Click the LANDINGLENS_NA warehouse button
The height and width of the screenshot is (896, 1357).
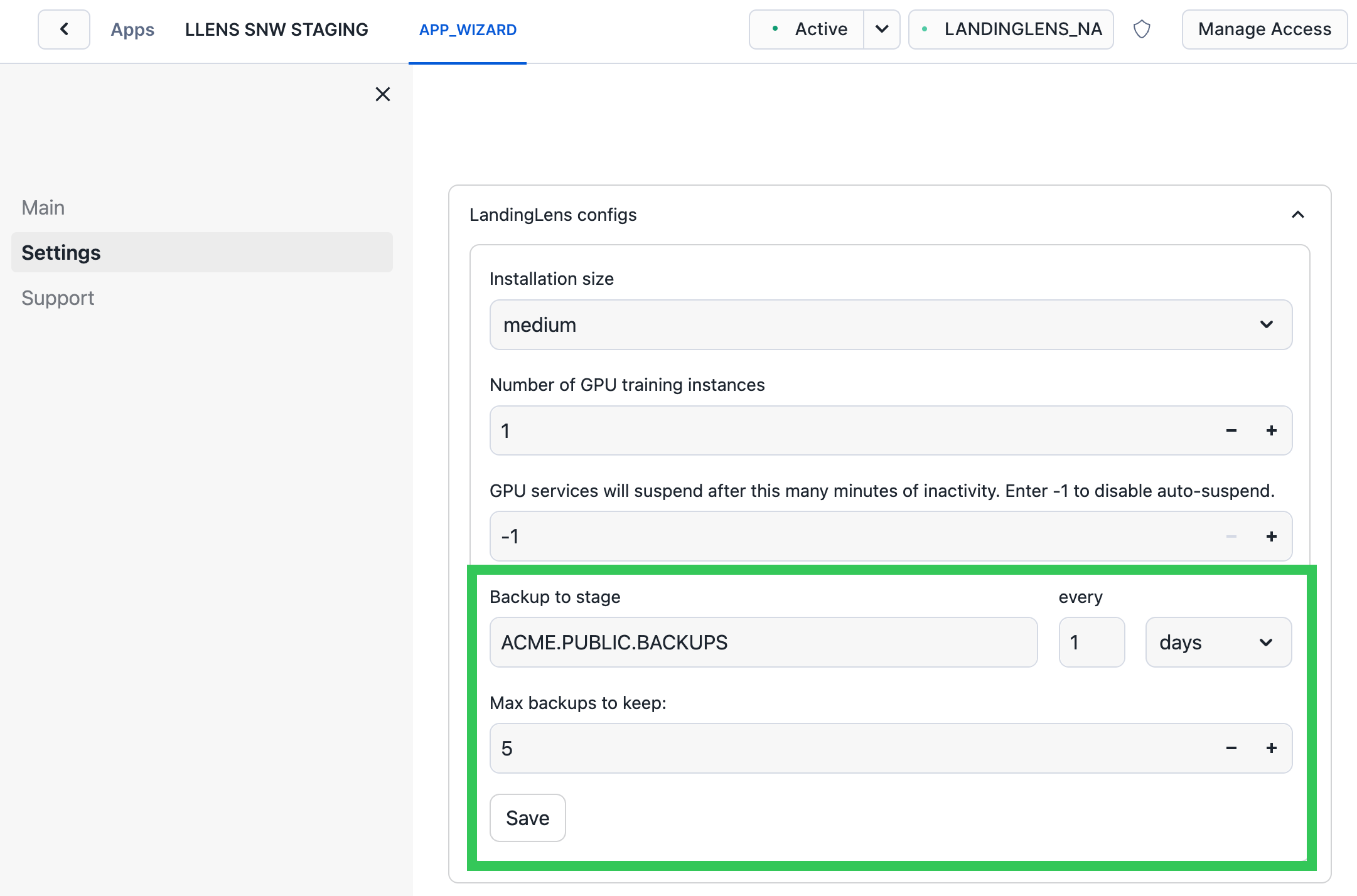click(1011, 29)
